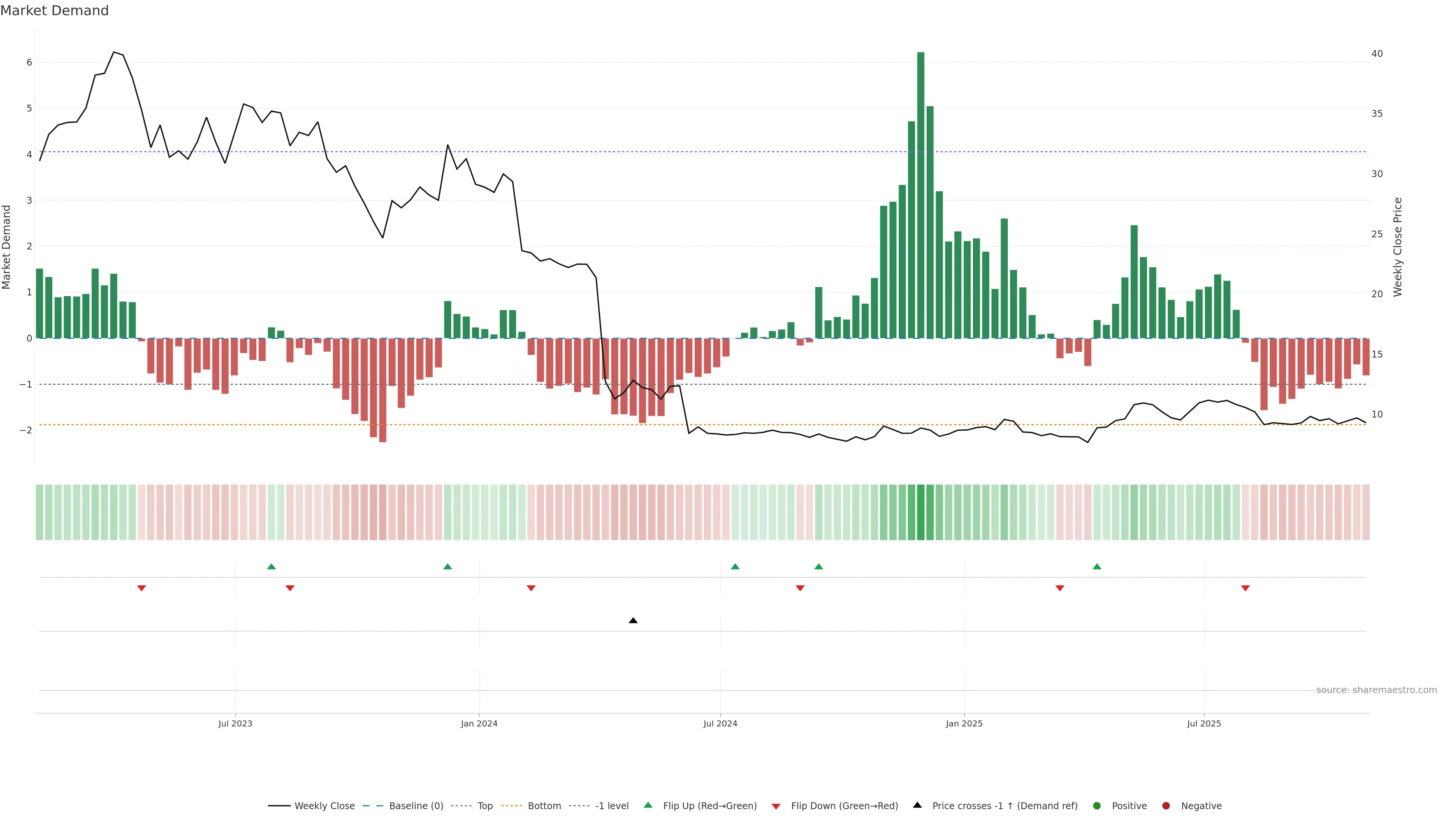Viewport: 1456px width, 819px height.
Task: Click the black price-cross triangle marker
Action: coord(633,621)
